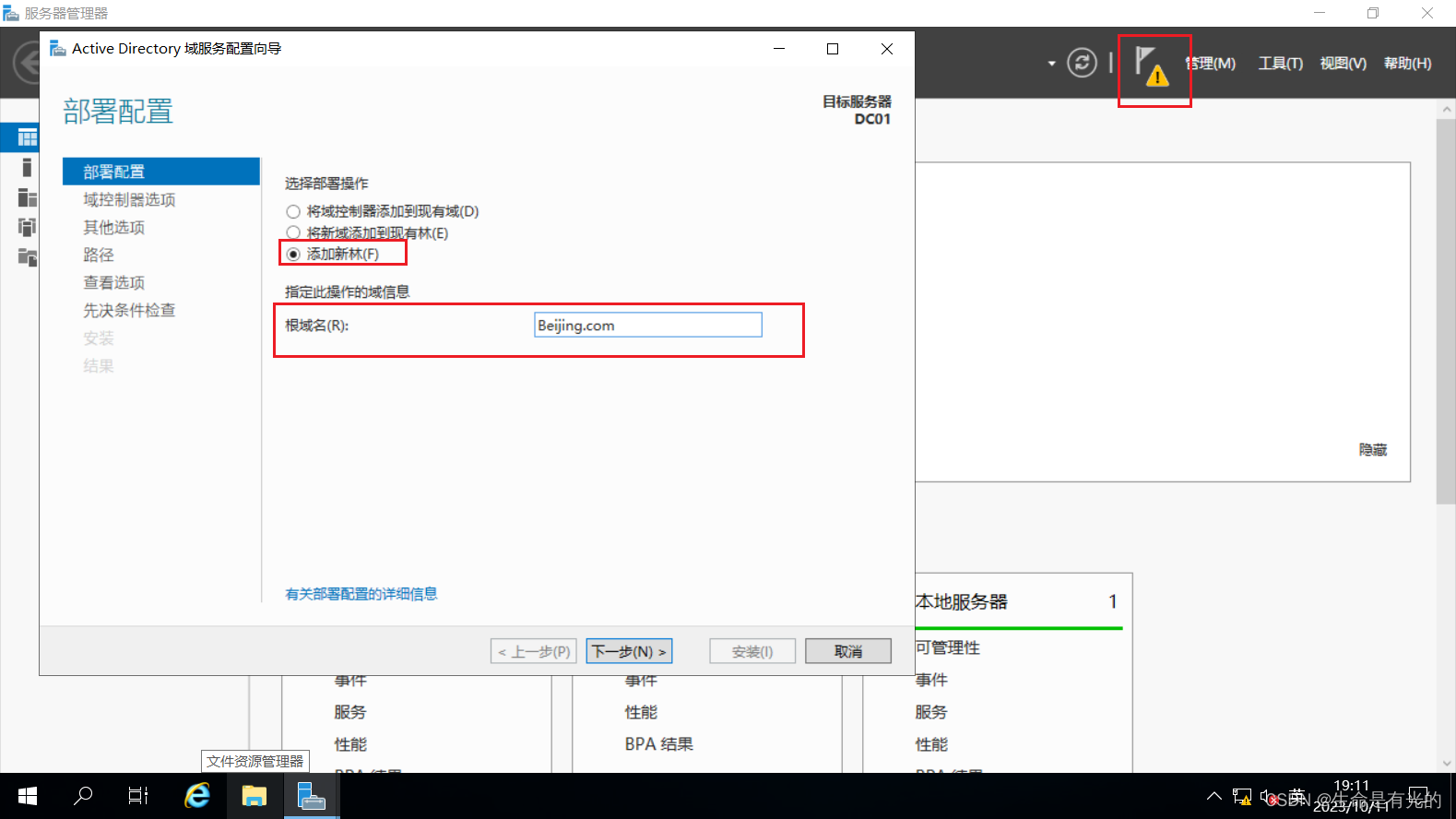Open the network tray icon
This screenshot has height=819, width=1456.
pyautogui.click(x=1242, y=796)
